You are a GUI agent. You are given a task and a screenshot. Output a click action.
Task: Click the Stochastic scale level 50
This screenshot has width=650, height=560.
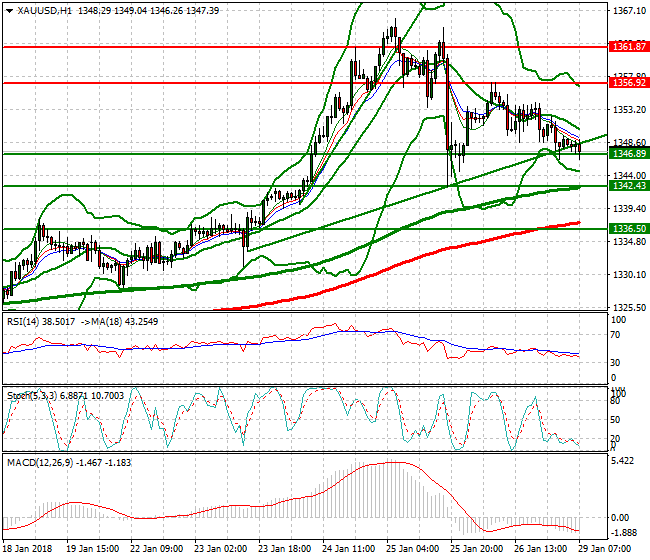pyautogui.click(x=616, y=419)
